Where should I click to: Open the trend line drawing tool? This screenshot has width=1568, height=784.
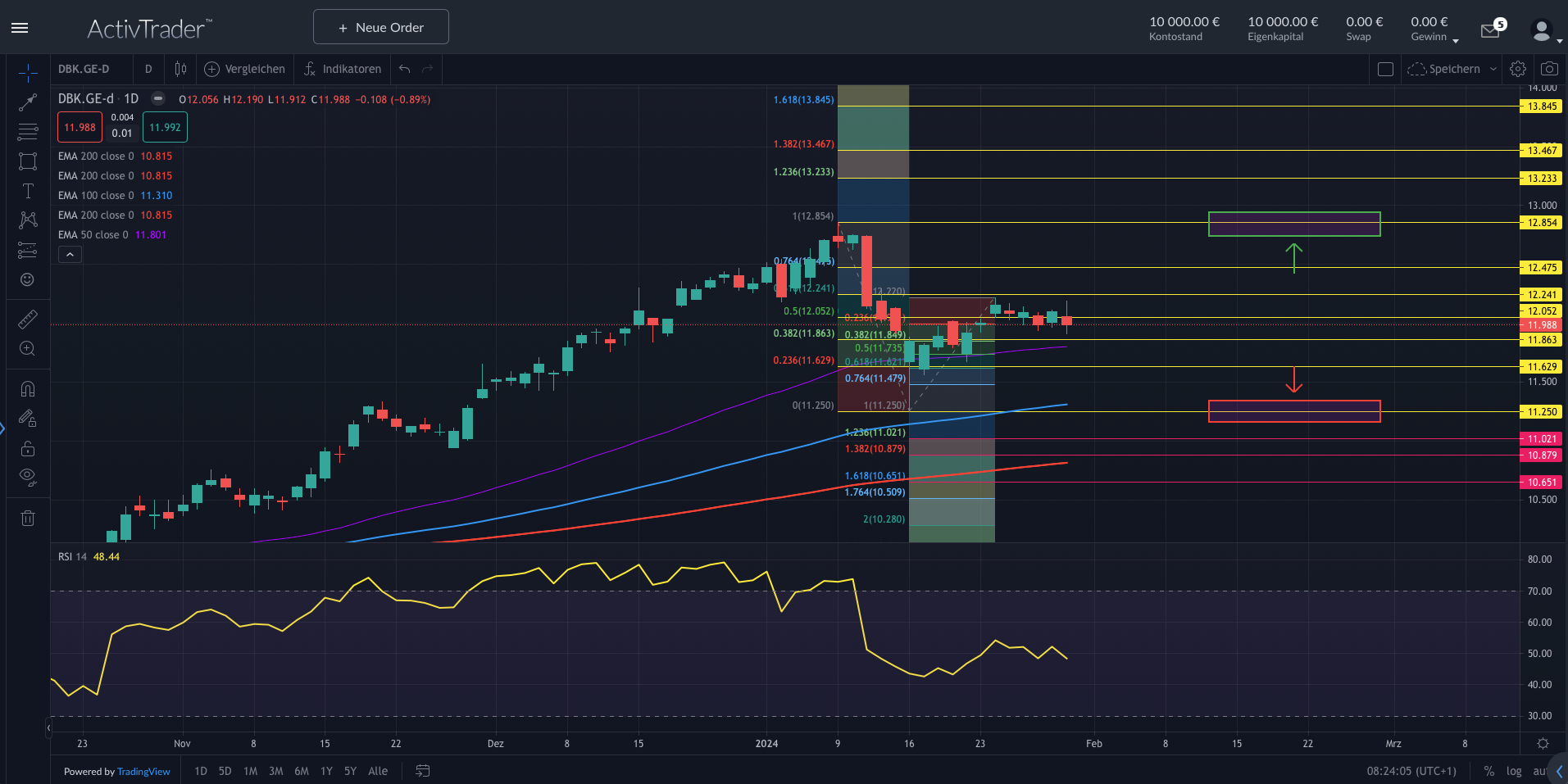[x=27, y=102]
